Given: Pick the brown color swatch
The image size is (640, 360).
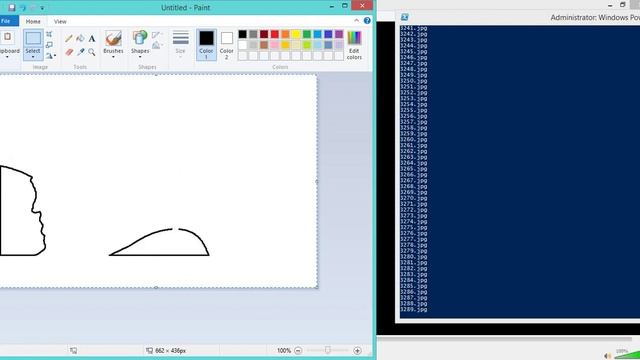Looking at the screenshot, I should pos(264,45).
